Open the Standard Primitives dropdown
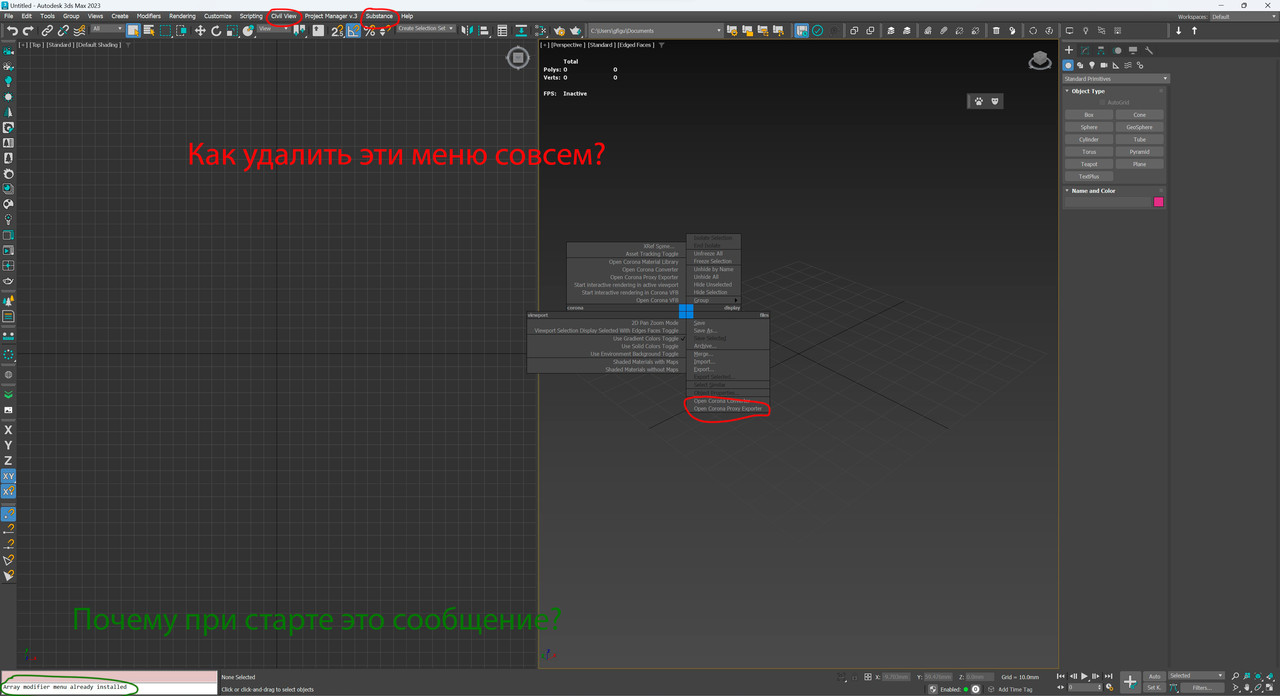The width and height of the screenshot is (1280, 696). click(1115, 78)
